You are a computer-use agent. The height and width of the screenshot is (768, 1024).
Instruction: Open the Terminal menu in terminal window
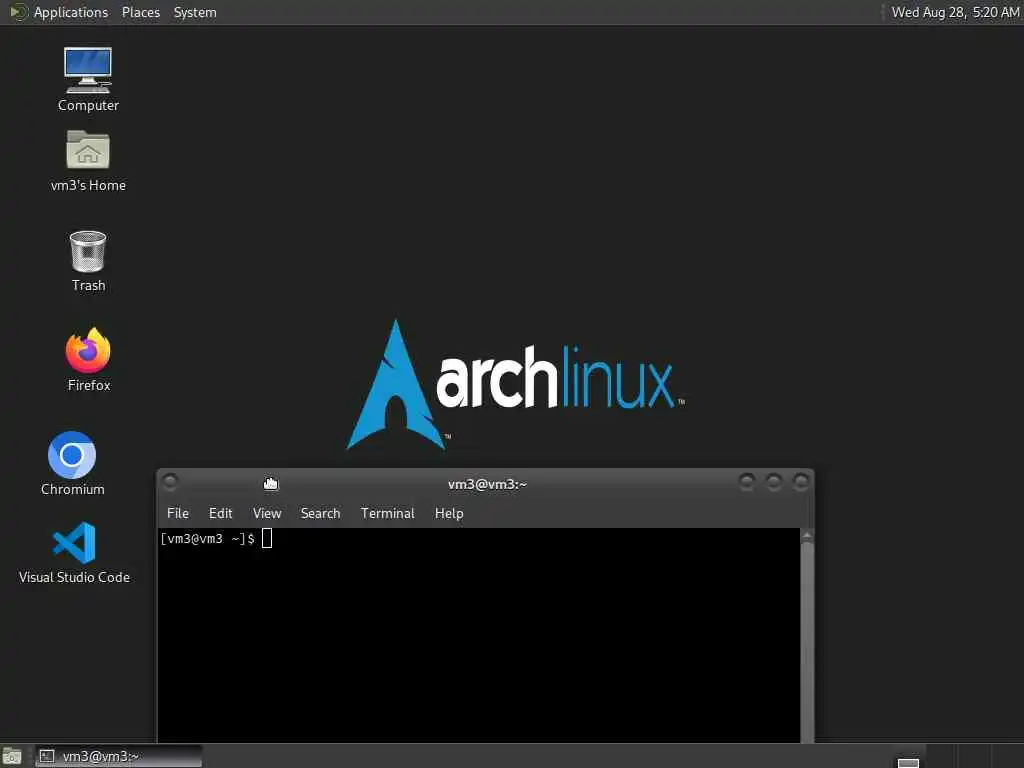click(x=387, y=513)
